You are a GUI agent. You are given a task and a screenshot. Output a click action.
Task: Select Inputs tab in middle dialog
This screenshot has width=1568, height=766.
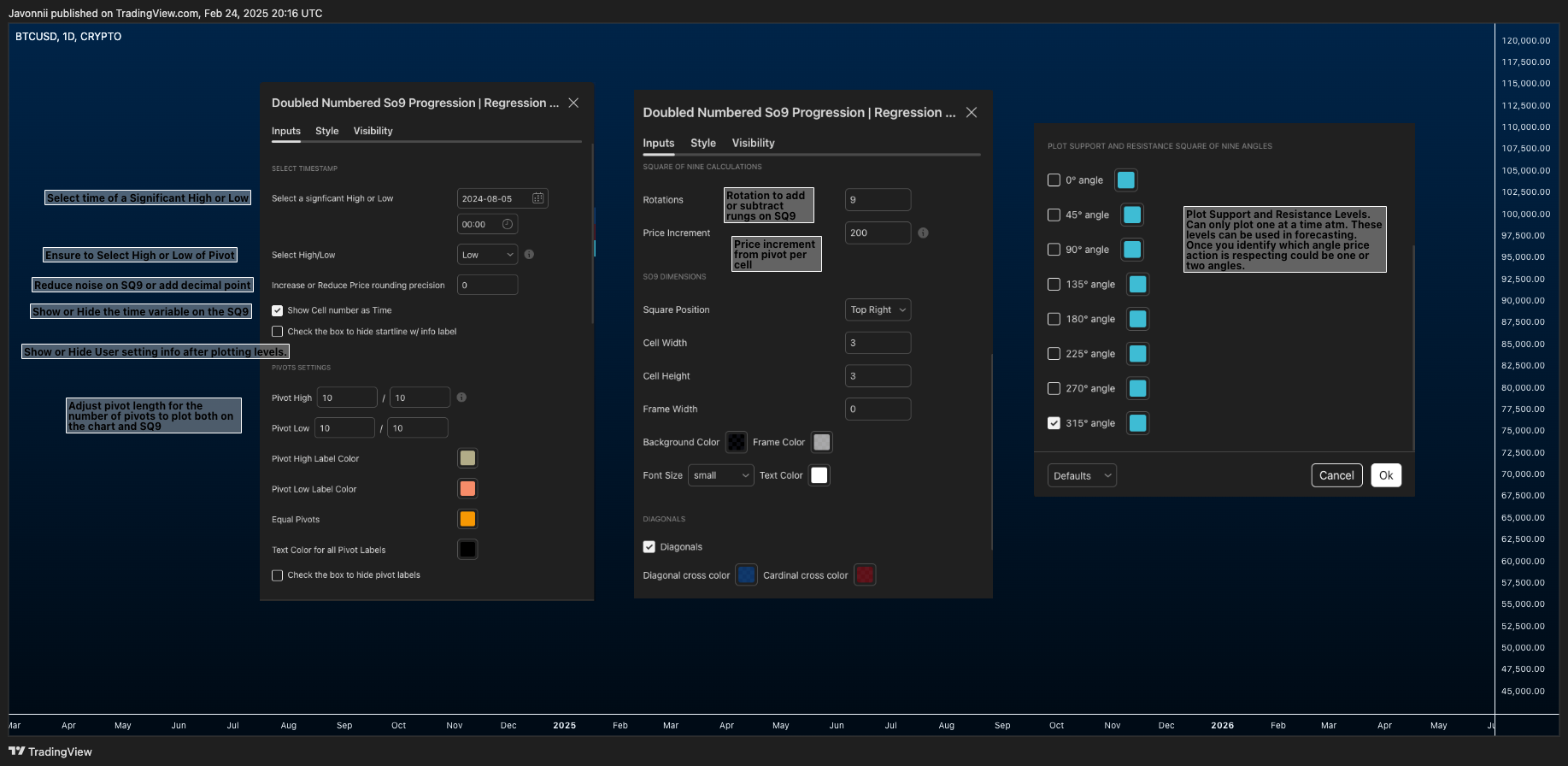[x=659, y=143]
